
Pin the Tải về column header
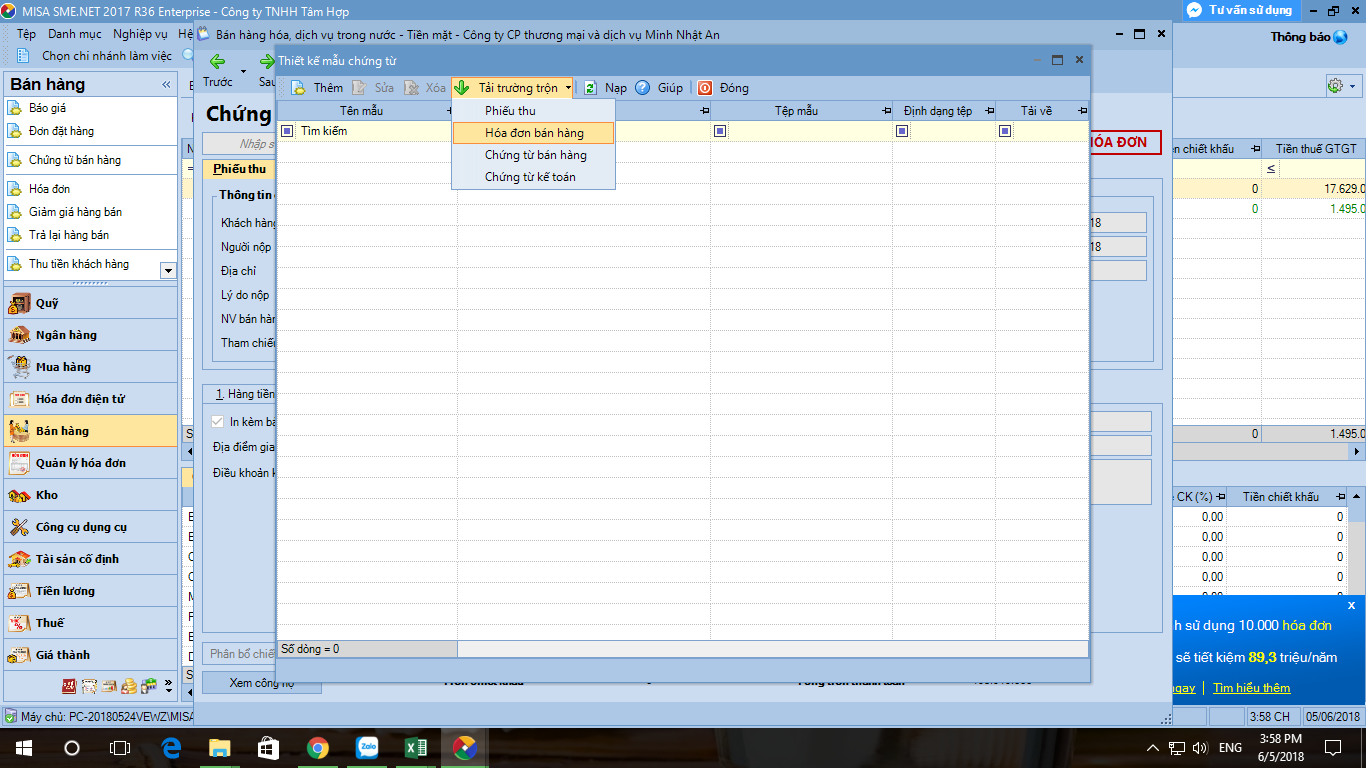tap(1082, 111)
